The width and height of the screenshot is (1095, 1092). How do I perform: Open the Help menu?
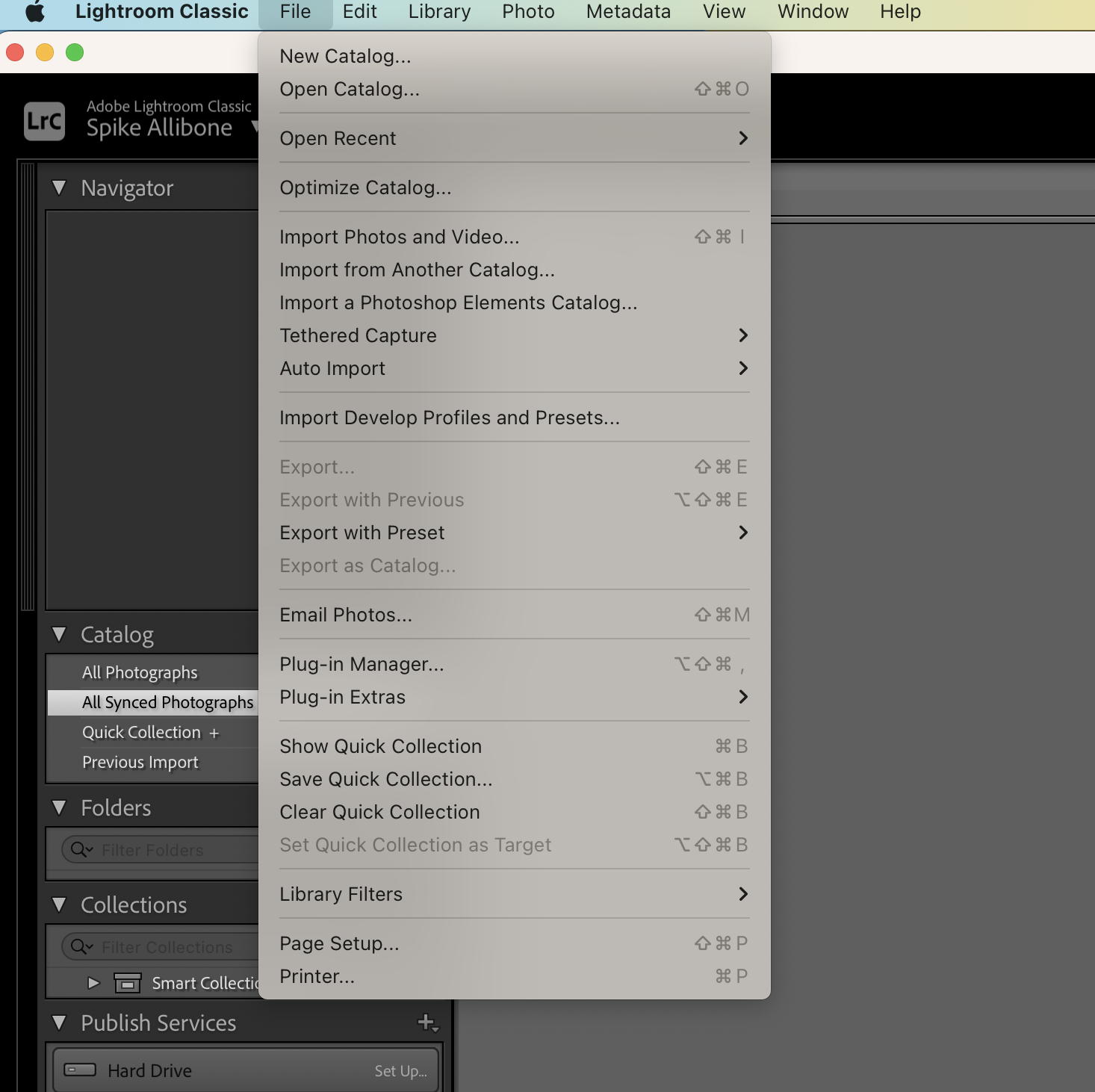(900, 12)
